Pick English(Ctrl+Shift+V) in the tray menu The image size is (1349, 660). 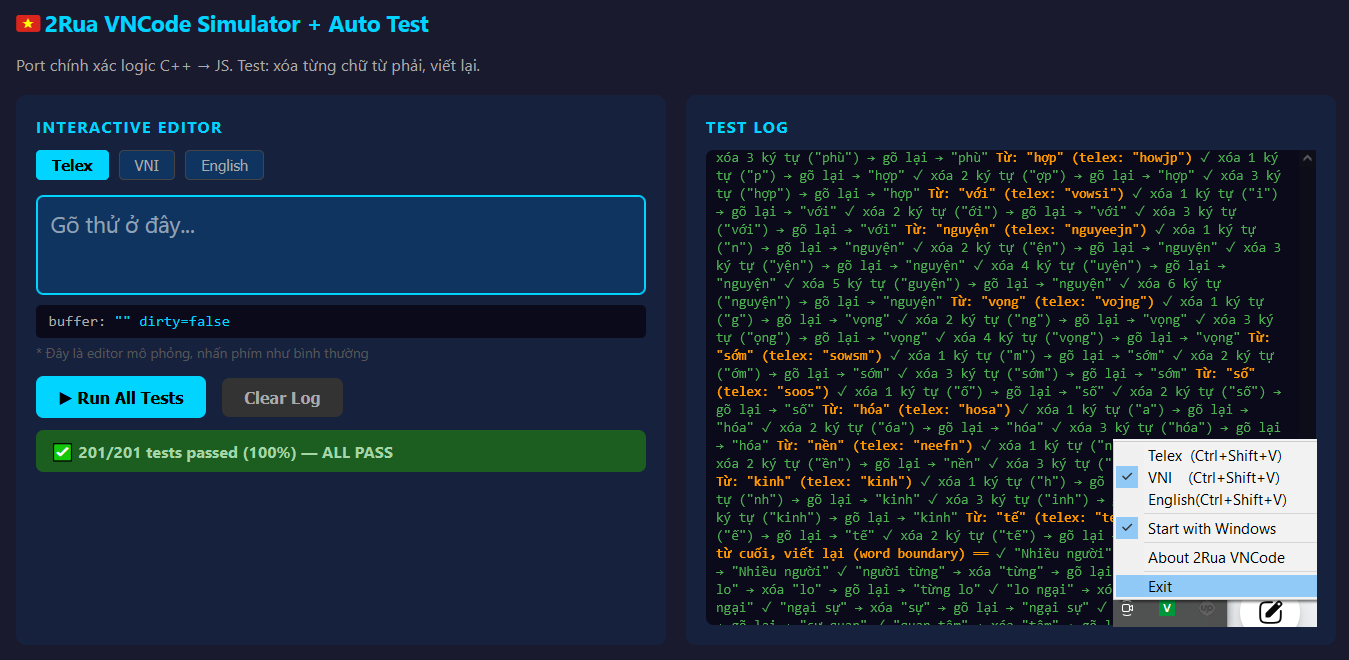(x=1216, y=499)
